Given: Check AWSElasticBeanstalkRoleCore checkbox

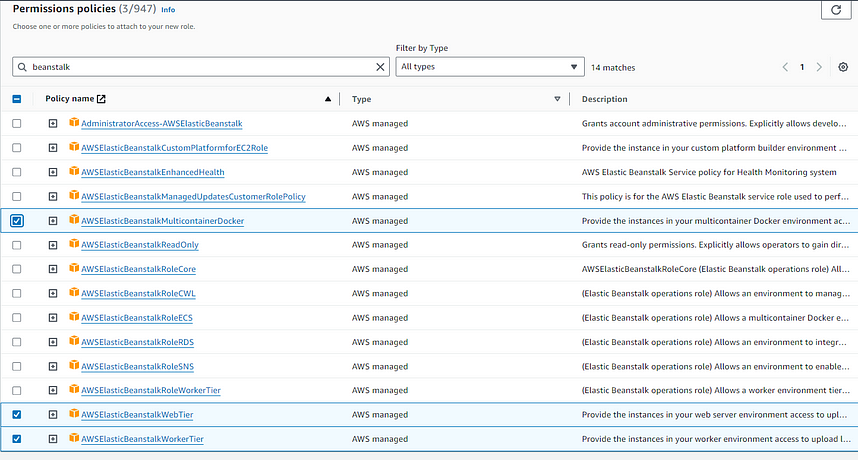Looking at the screenshot, I should point(16,269).
